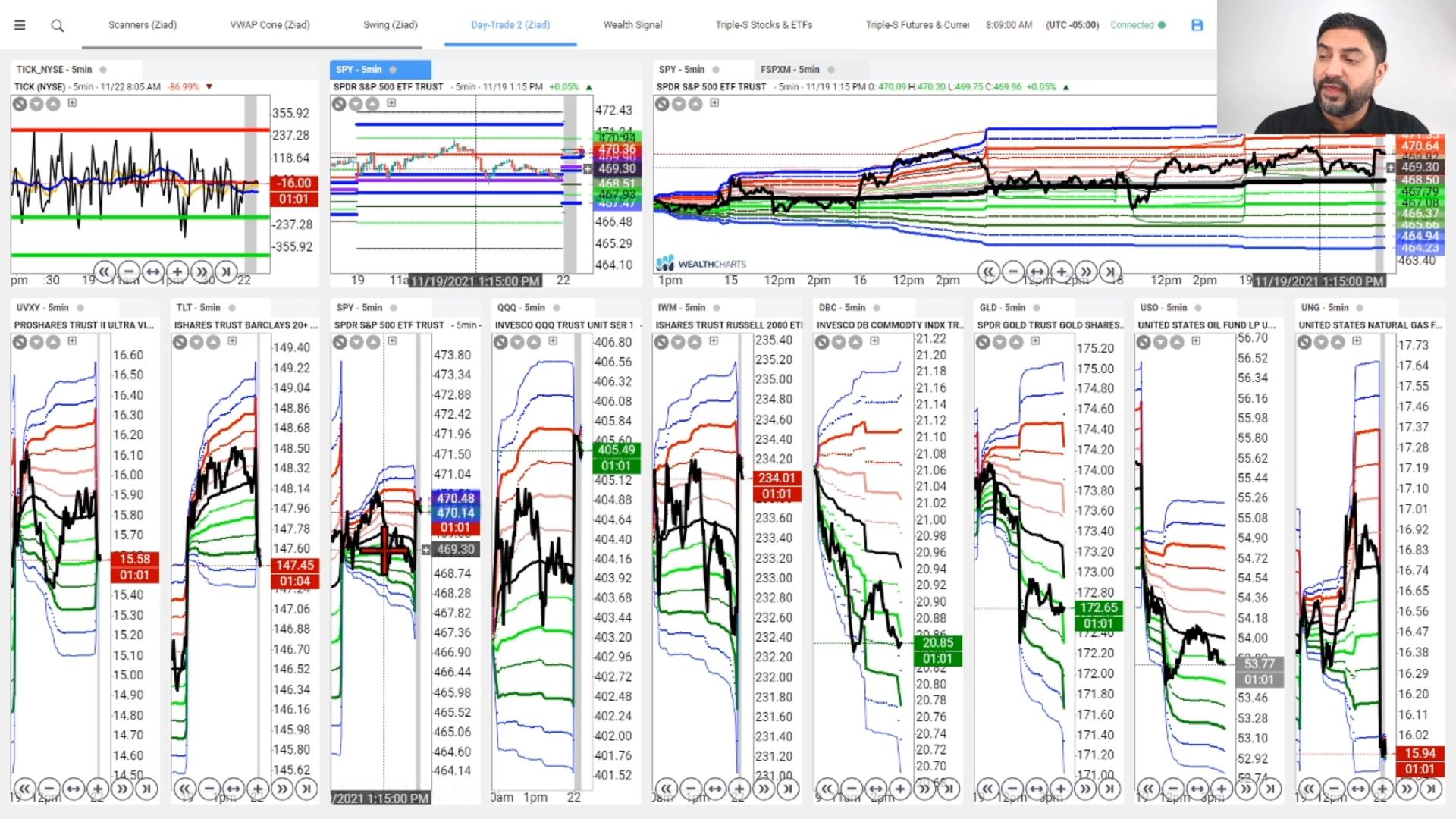Toggle the link dot beside TLT - 5min
The height and width of the screenshot is (819, 1456).
[x=232, y=308]
